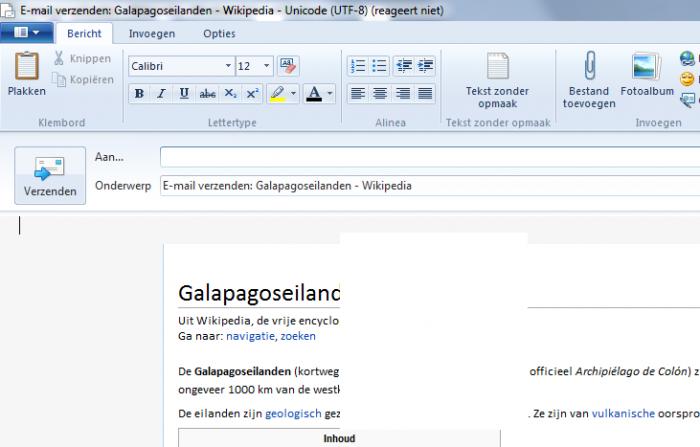Open the blue application menu button
The height and width of the screenshot is (447, 700).
26,33
